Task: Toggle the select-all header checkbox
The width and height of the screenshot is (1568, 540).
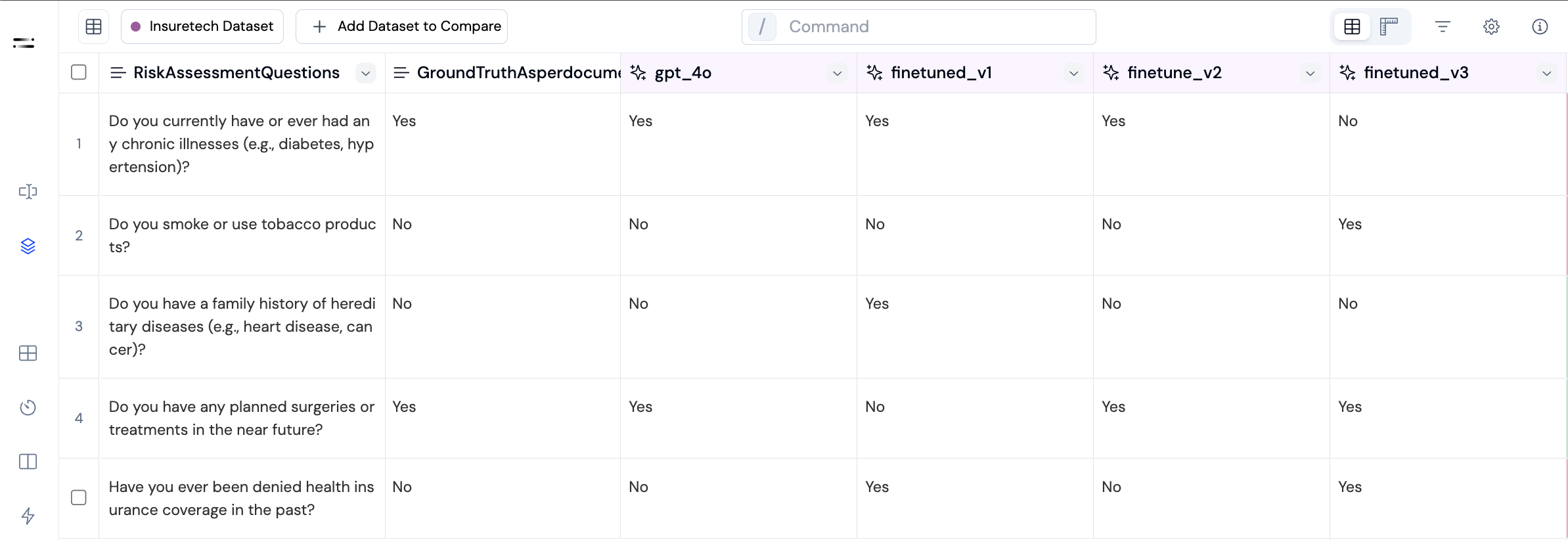Action: [x=79, y=72]
